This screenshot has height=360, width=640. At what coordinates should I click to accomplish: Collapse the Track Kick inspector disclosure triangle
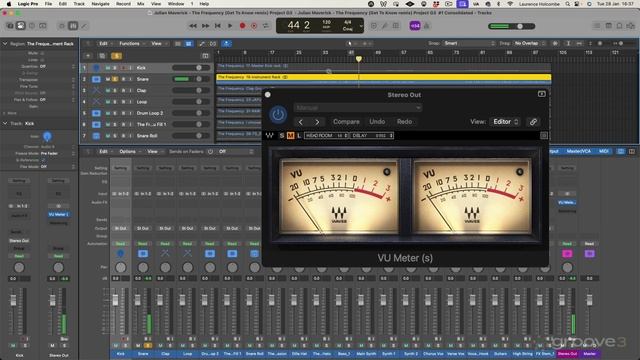pyautogui.click(x=5, y=123)
